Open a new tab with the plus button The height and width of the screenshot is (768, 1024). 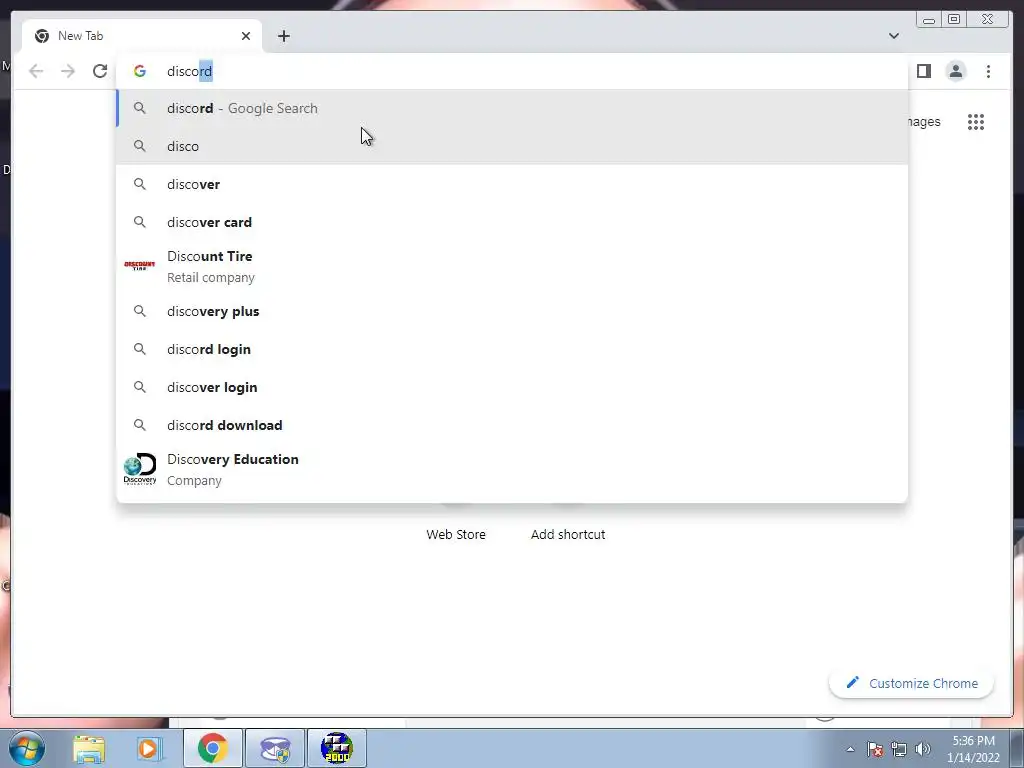tap(283, 36)
